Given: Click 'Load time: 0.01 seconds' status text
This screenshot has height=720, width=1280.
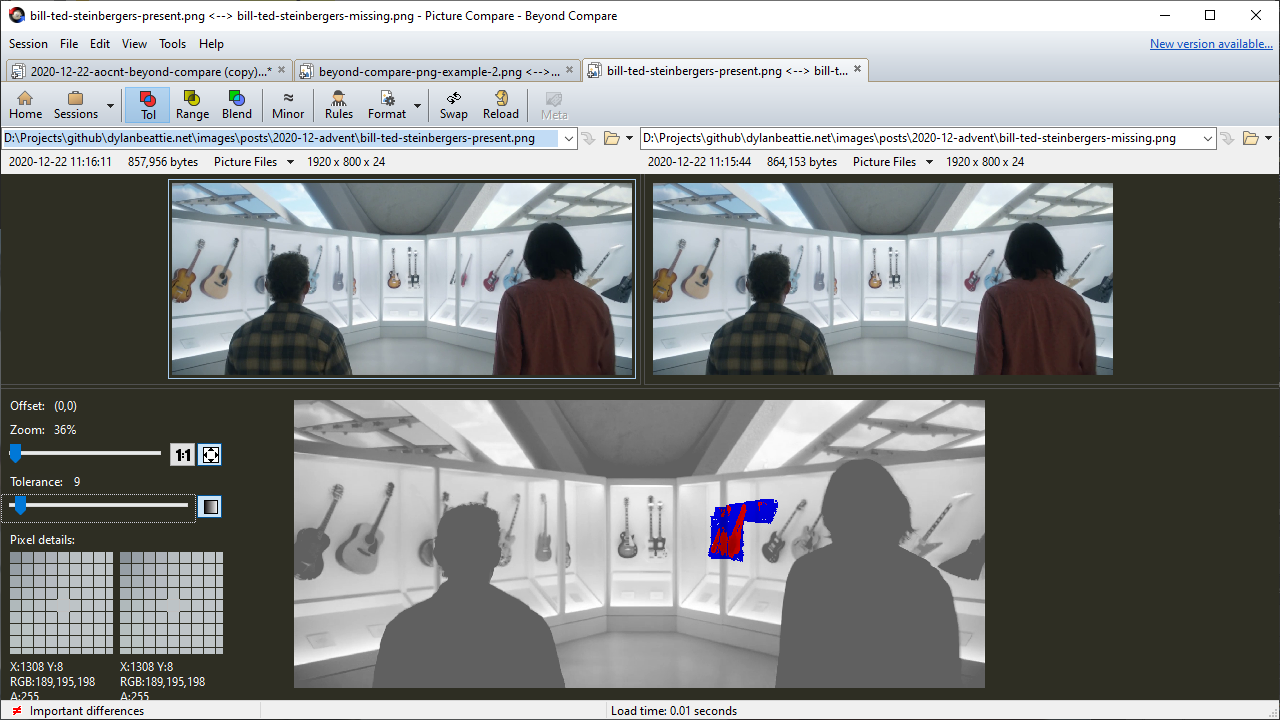Looking at the screenshot, I should coord(673,711).
